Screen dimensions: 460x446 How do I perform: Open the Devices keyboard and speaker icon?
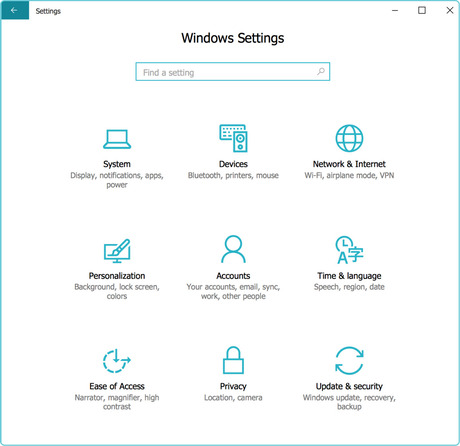click(x=233, y=138)
